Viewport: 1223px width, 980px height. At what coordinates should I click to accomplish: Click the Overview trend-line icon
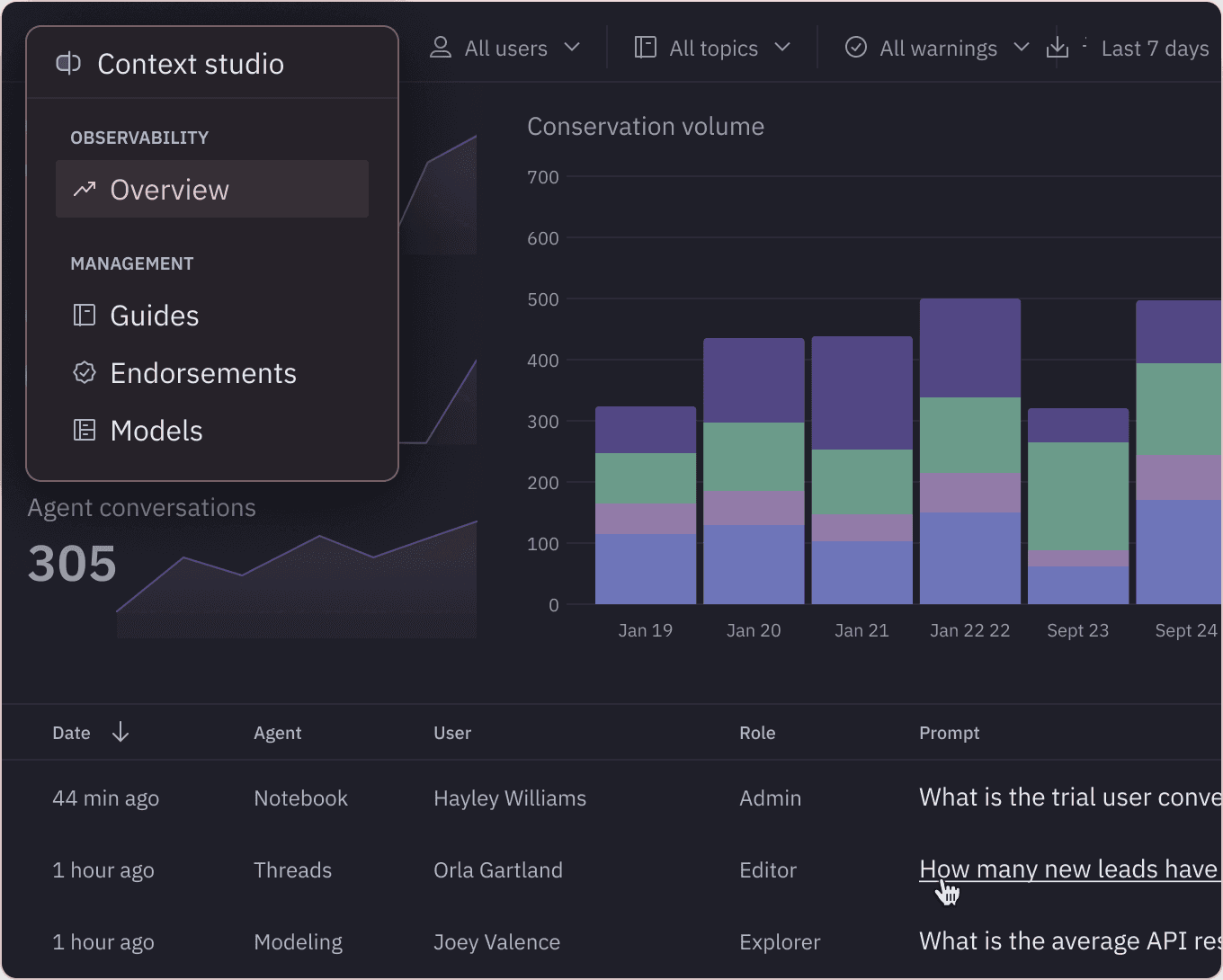coord(85,189)
